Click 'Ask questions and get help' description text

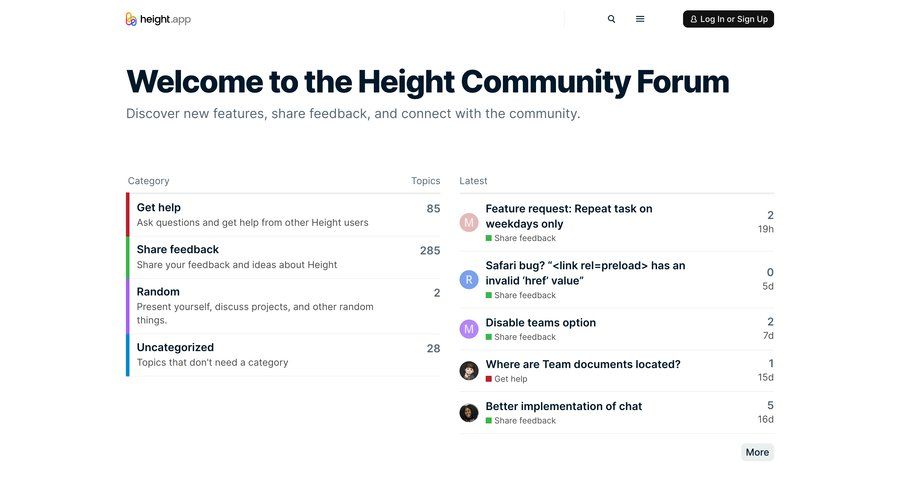click(x=253, y=223)
